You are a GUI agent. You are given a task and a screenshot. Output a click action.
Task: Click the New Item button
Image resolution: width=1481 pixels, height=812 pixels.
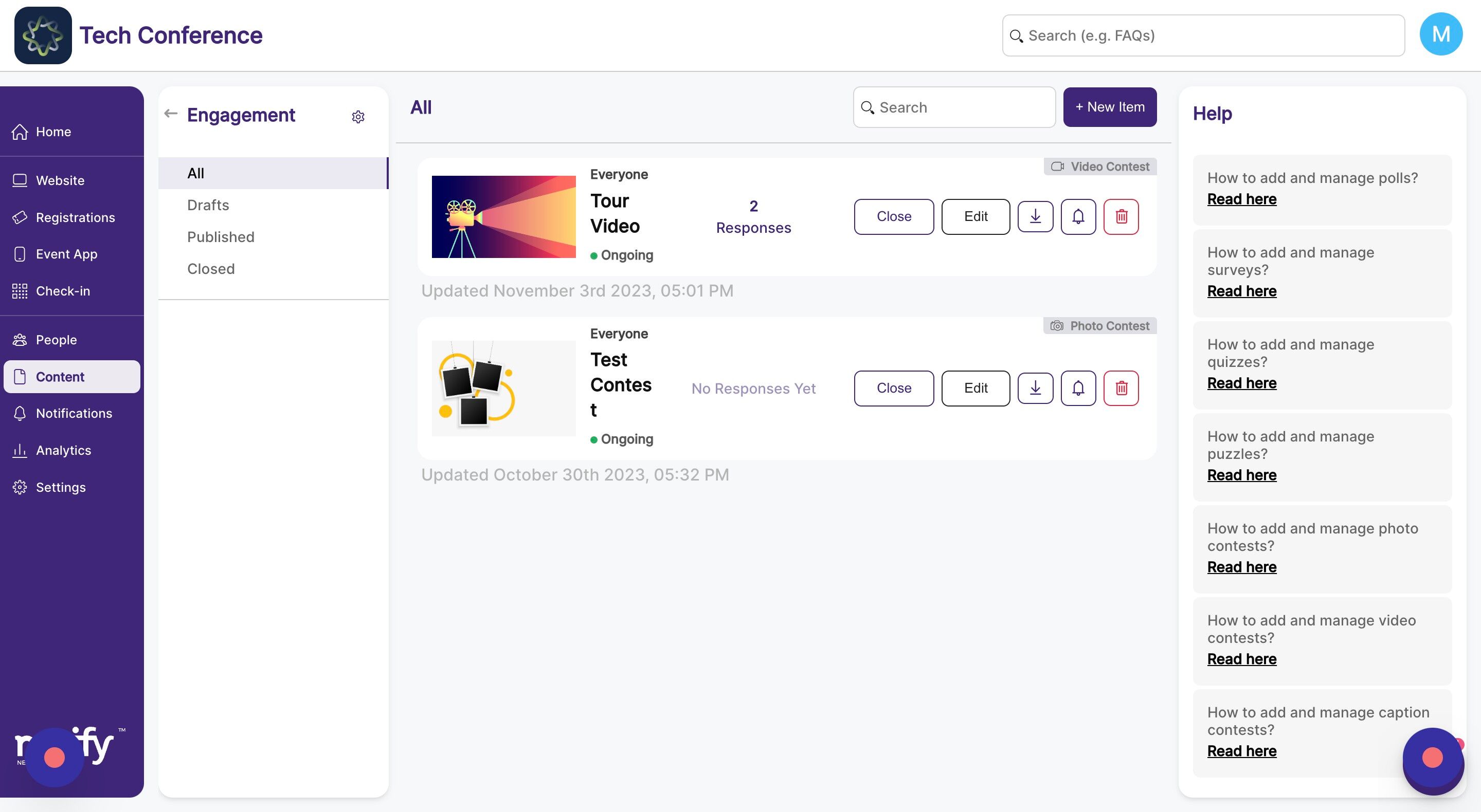coord(1109,107)
